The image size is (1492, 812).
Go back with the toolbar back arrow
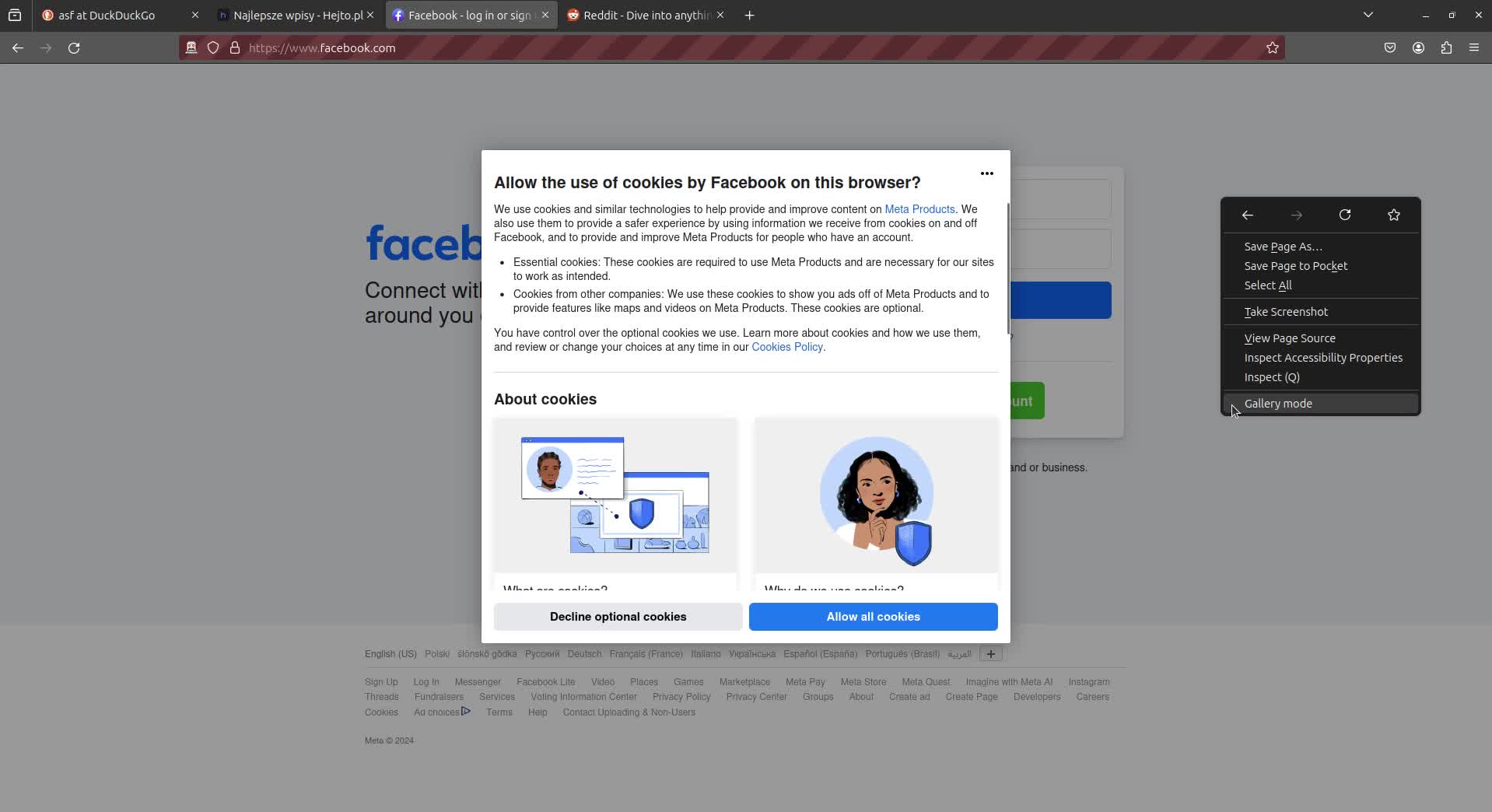click(x=18, y=48)
